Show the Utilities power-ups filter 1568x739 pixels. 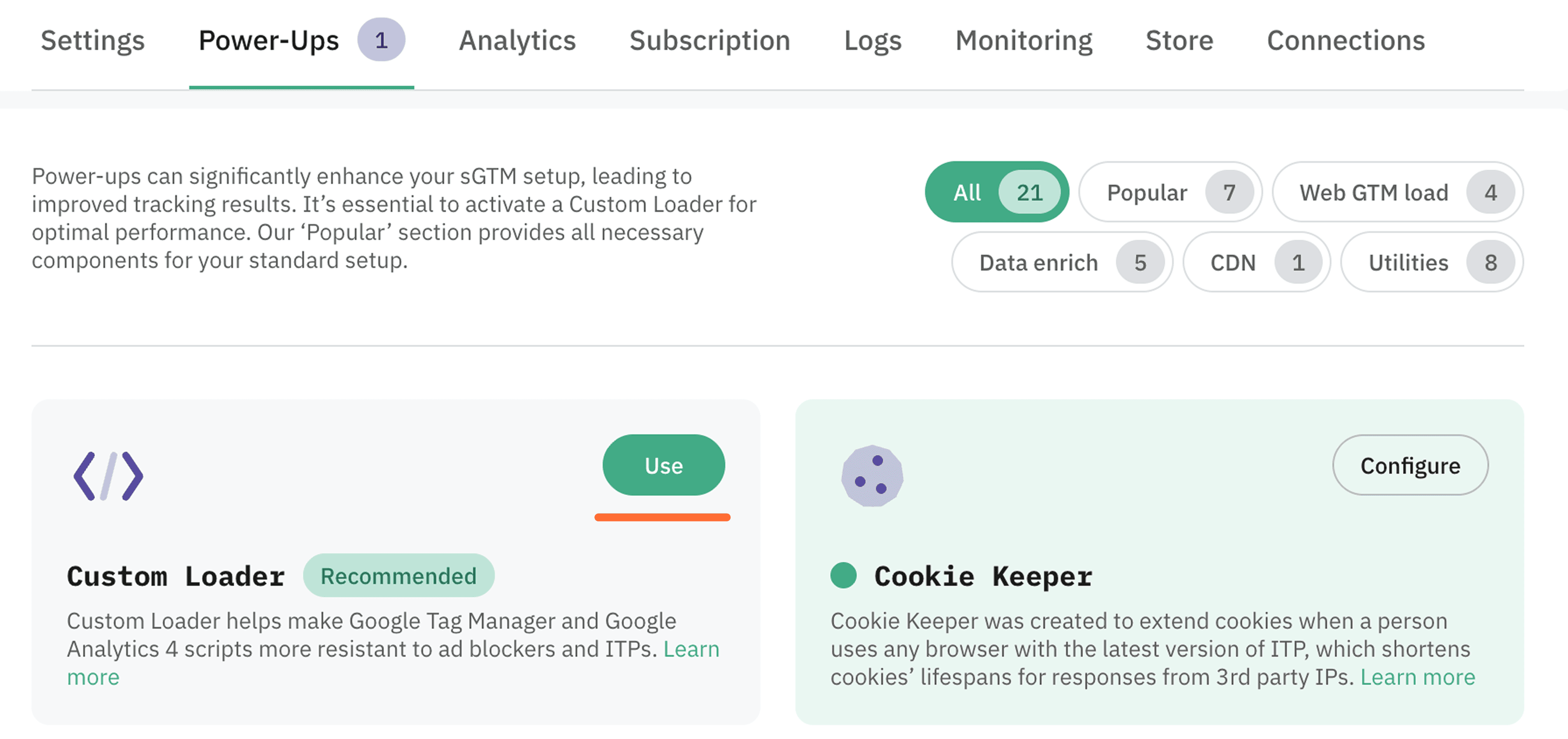(1431, 263)
